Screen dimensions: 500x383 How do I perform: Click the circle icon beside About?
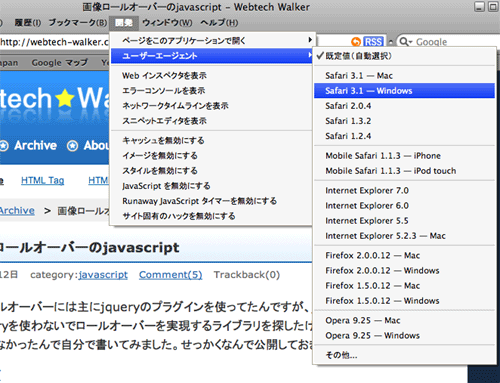(72, 146)
